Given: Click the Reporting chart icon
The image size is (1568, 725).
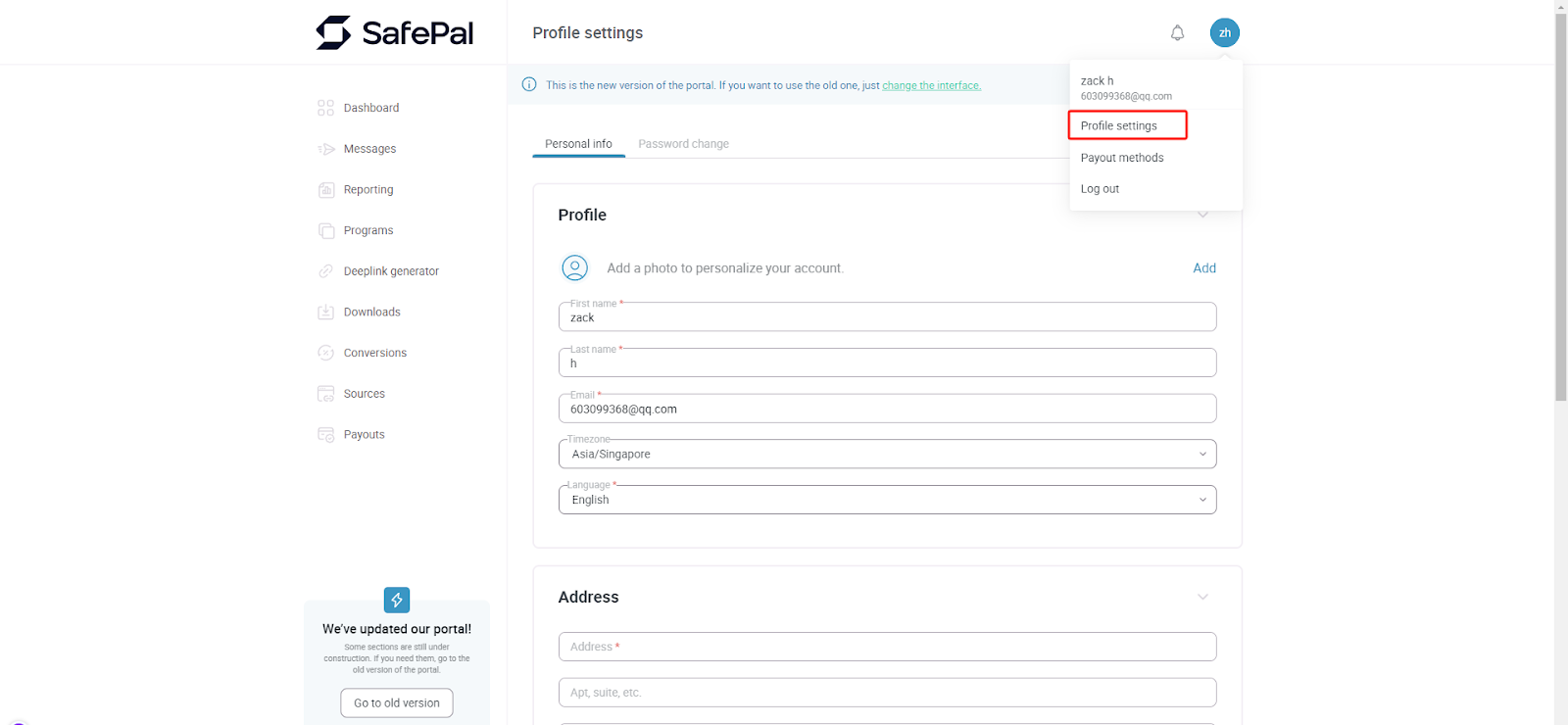Looking at the screenshot, I should 326,190.
